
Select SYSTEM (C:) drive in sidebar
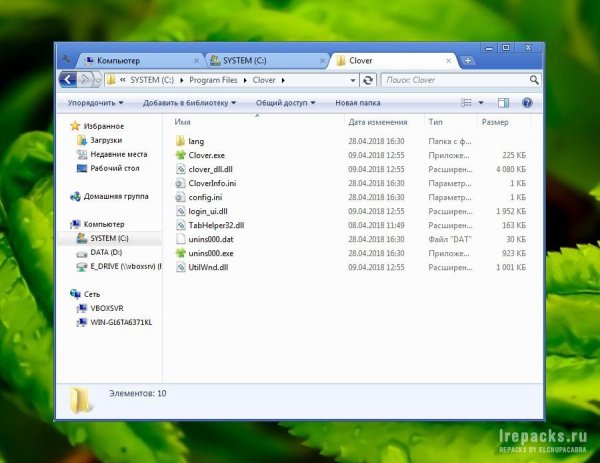point(109,238)
